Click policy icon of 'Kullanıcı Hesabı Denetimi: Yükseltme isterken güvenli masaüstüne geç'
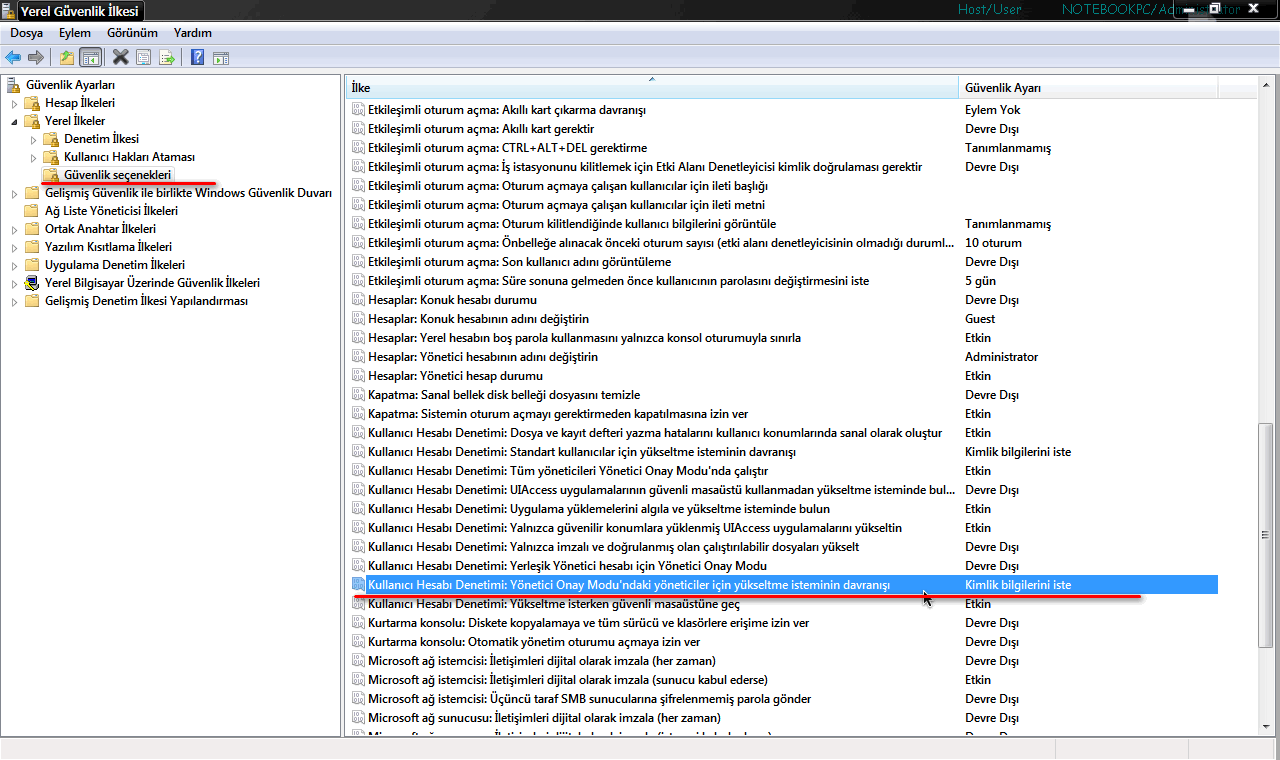 [x=358, y=604]
